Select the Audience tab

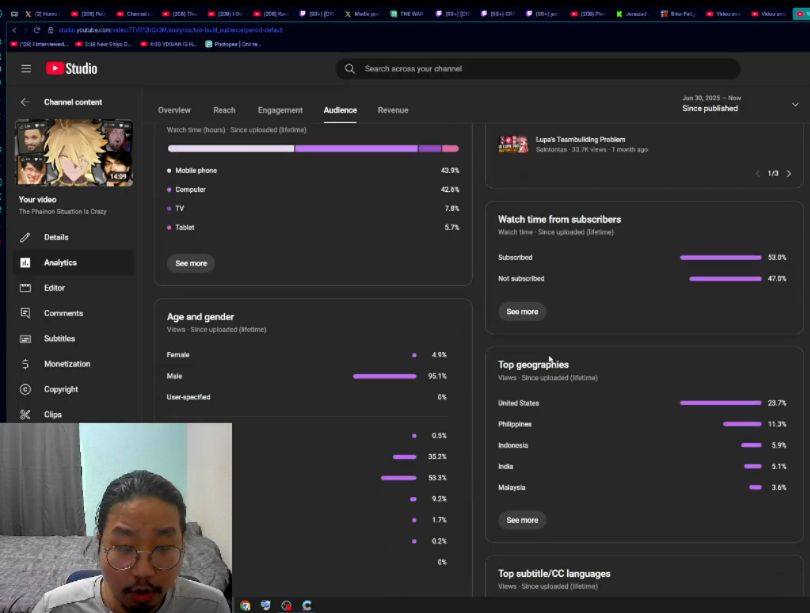(340, 110)
